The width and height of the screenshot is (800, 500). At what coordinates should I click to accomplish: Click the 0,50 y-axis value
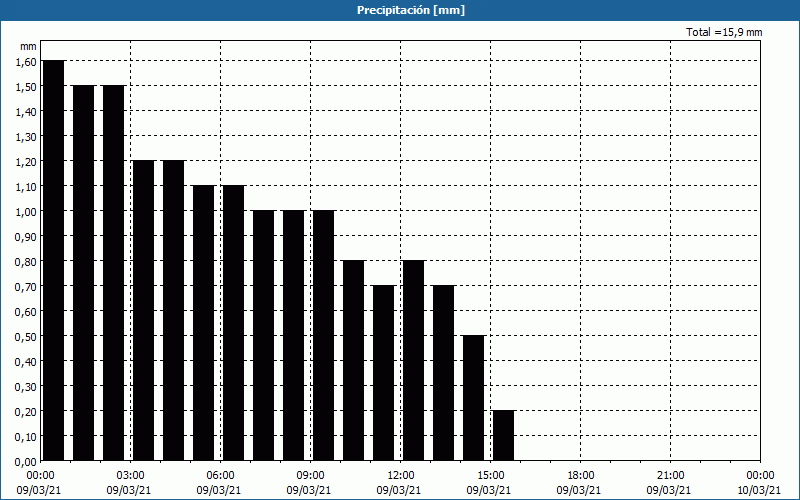point(26,336)
